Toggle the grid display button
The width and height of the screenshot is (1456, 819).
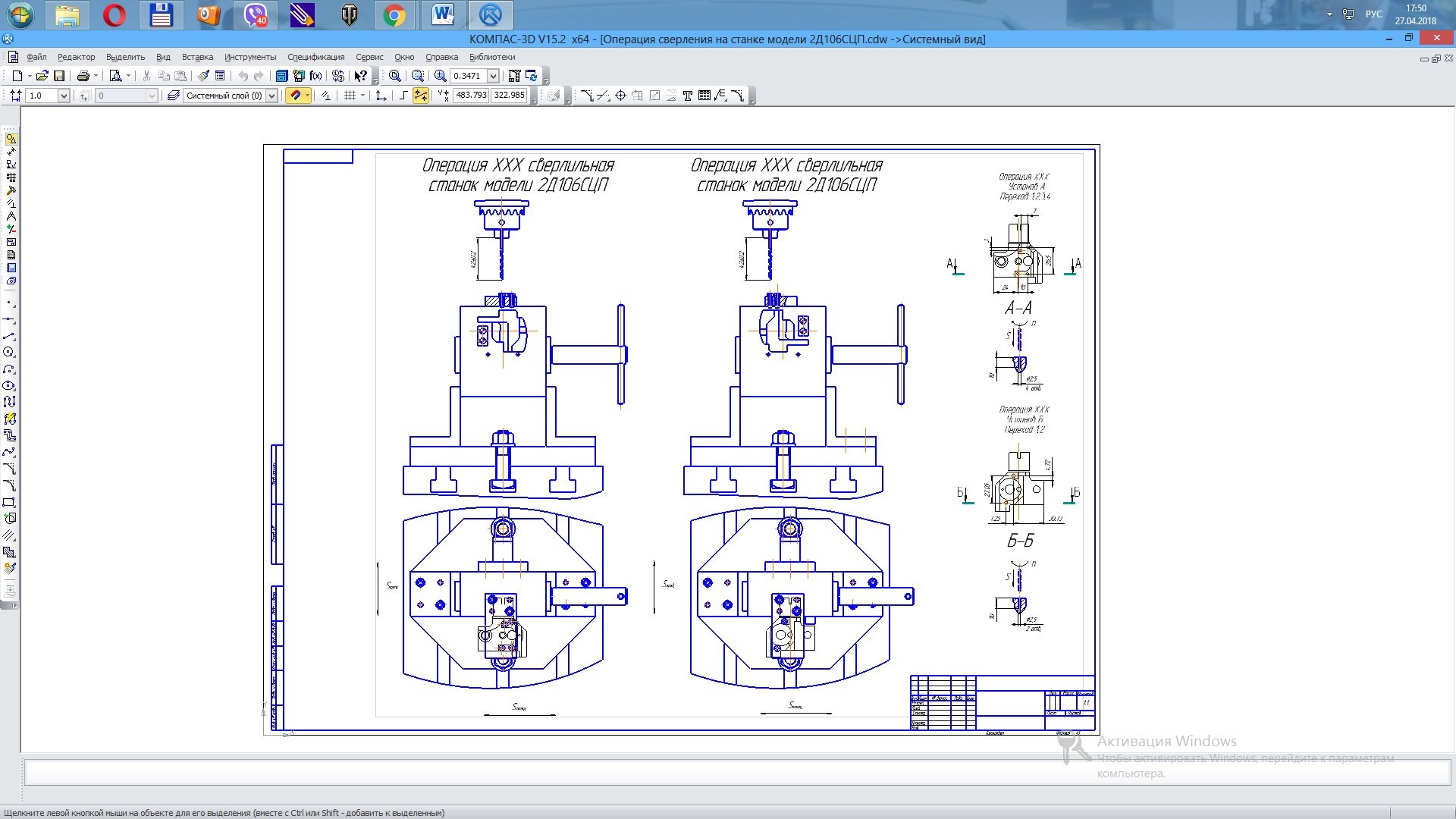[350, 96]
